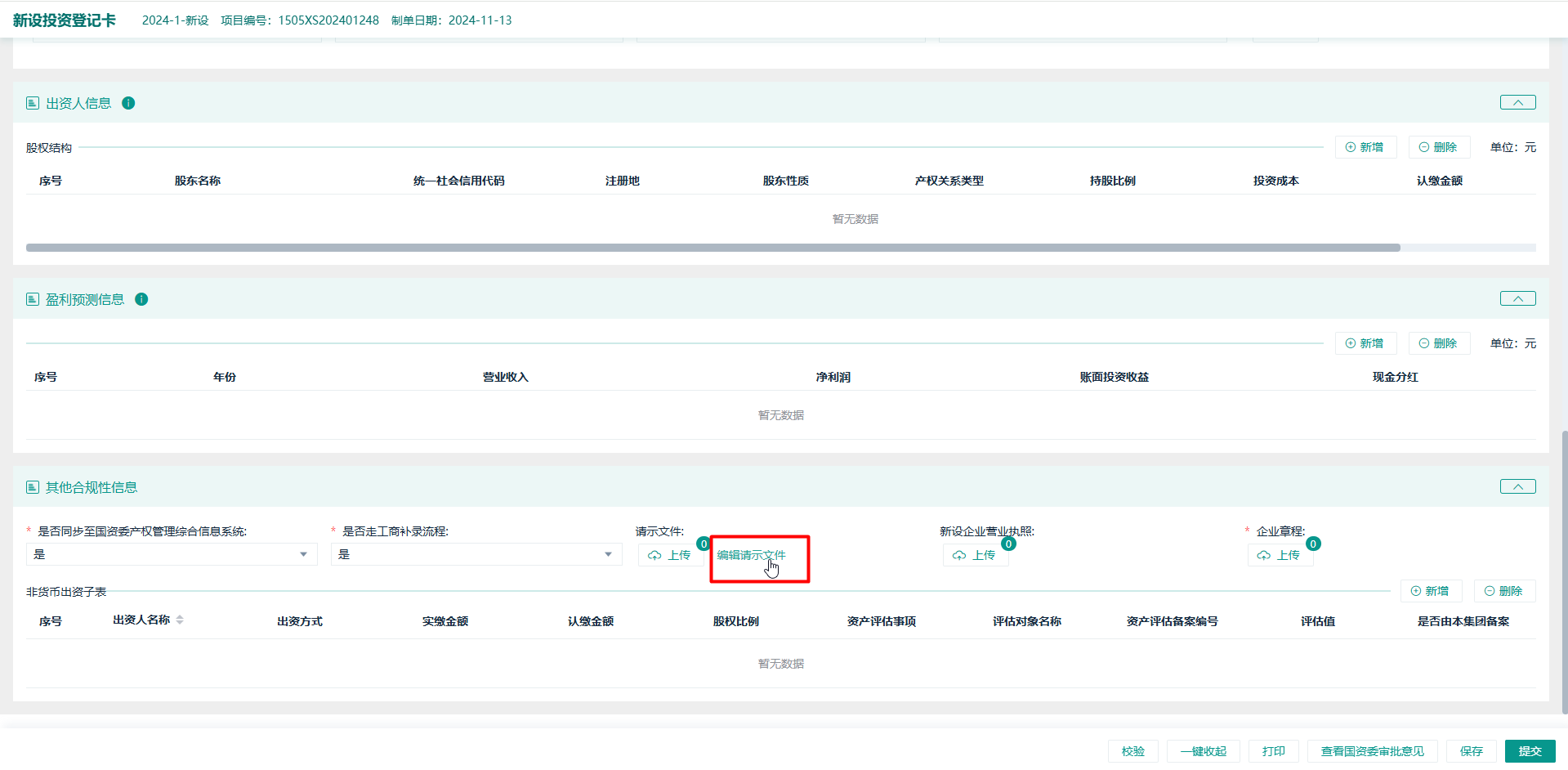This screenshot has width=1568, height=770.
Task: Click the info icon beside 出资人信息
Action: (x=128, y=103)
